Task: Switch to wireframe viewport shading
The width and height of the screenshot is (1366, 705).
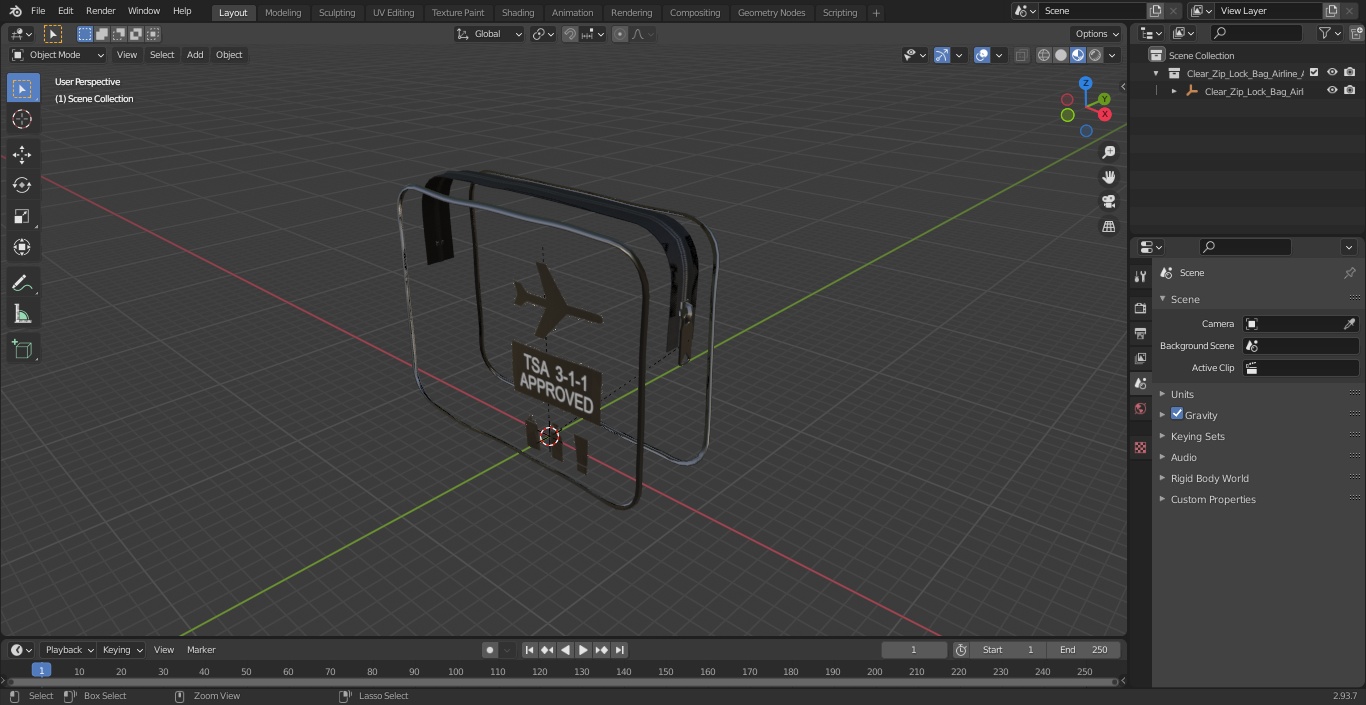Action: tap(1044, 55)
